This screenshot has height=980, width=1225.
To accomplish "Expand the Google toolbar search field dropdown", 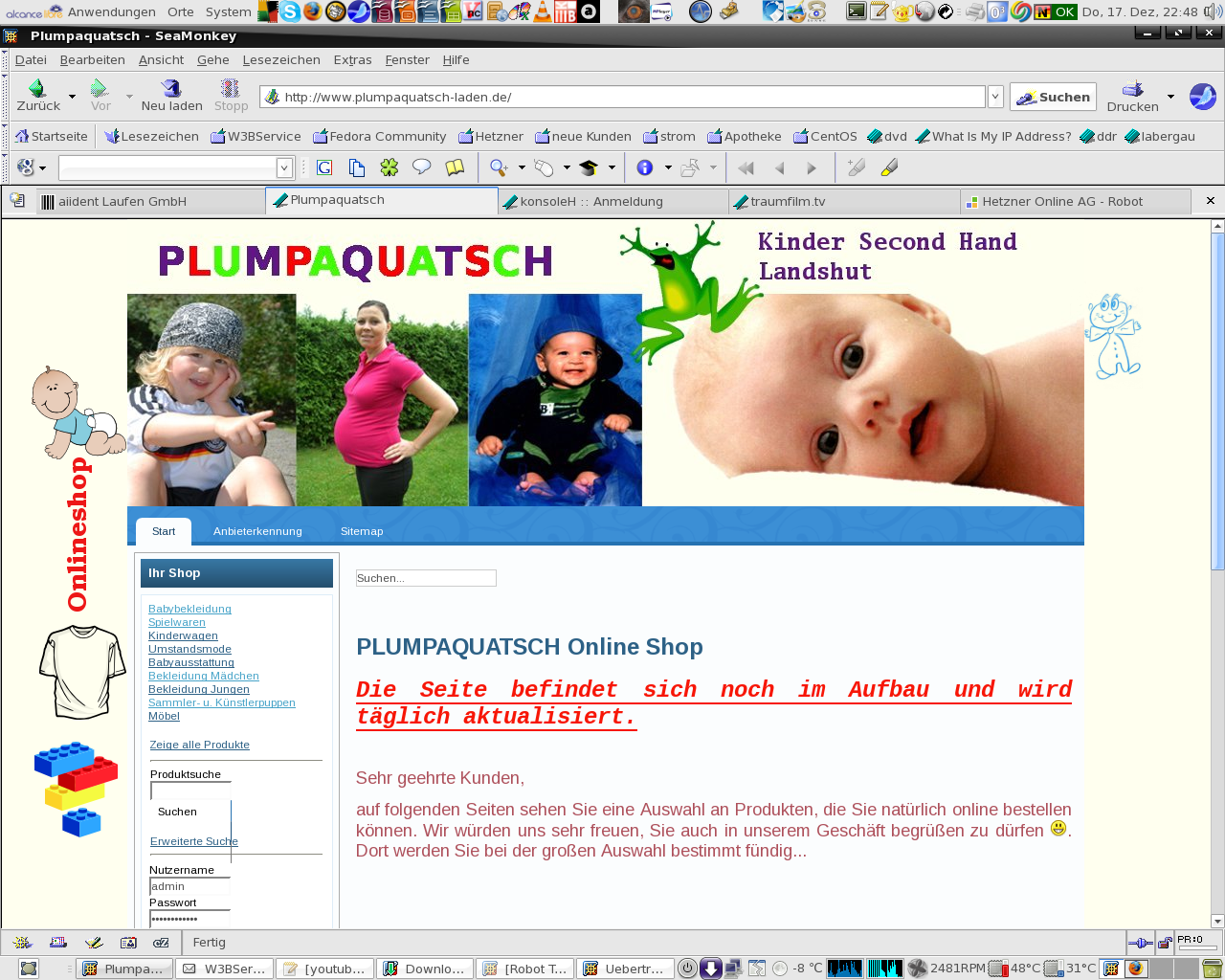I will (x=284, y=168).
